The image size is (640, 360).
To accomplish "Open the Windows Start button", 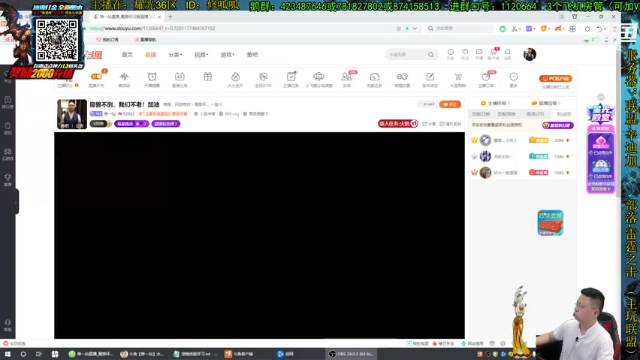I will point(7,354).
